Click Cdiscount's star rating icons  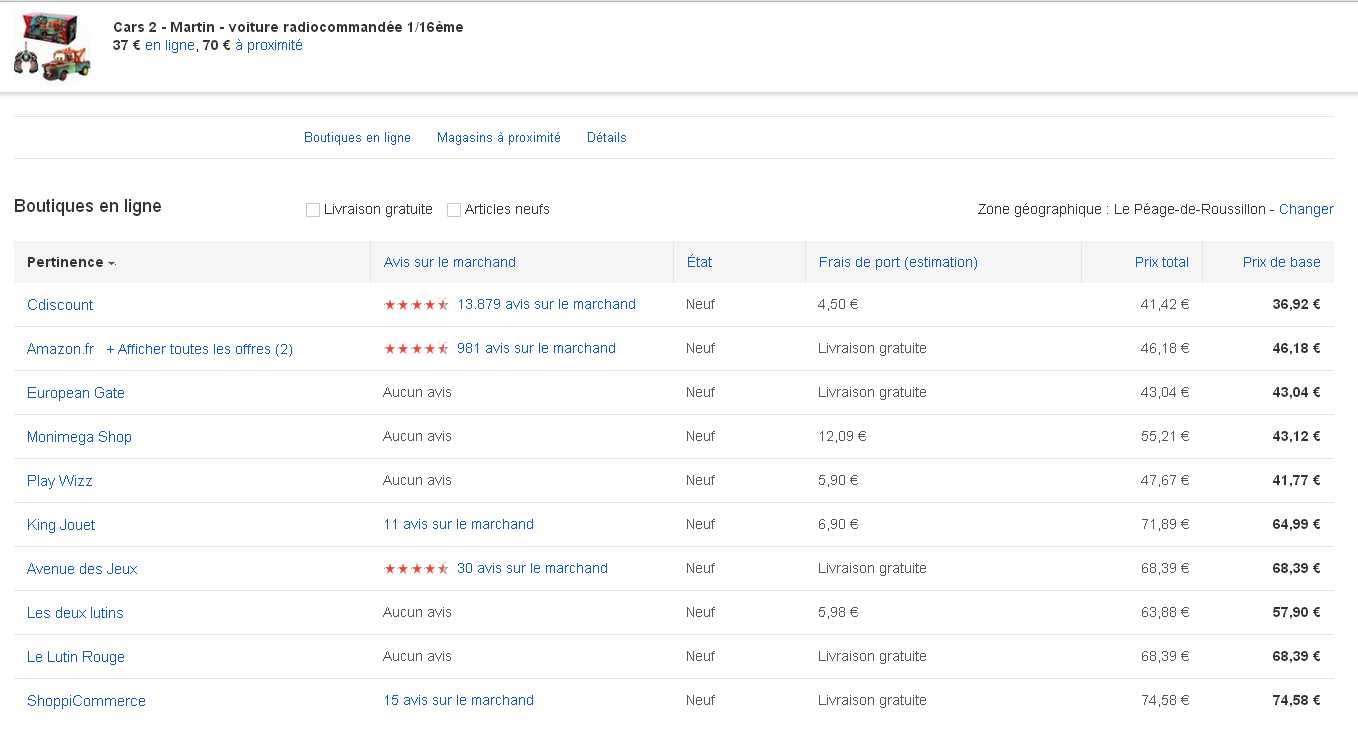coord(416,305)
